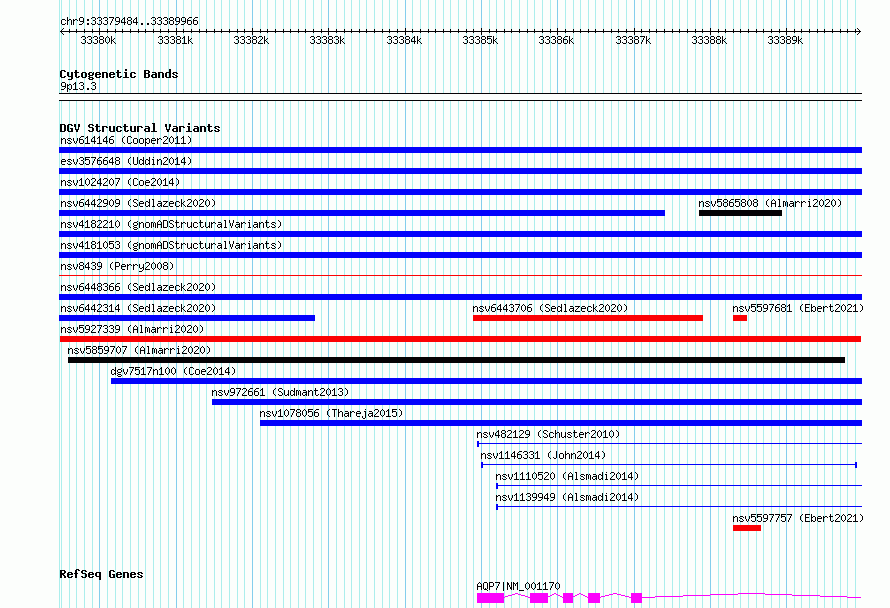This screenshot has height=608, width=890.
Task: Open the nsv8439 (Perry2008) label link
Action: [x=117, y=266]
